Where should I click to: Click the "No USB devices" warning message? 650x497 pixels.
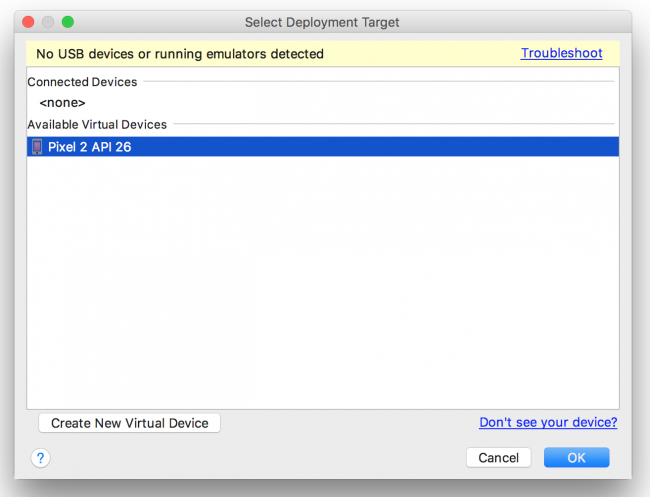(180, 54)
